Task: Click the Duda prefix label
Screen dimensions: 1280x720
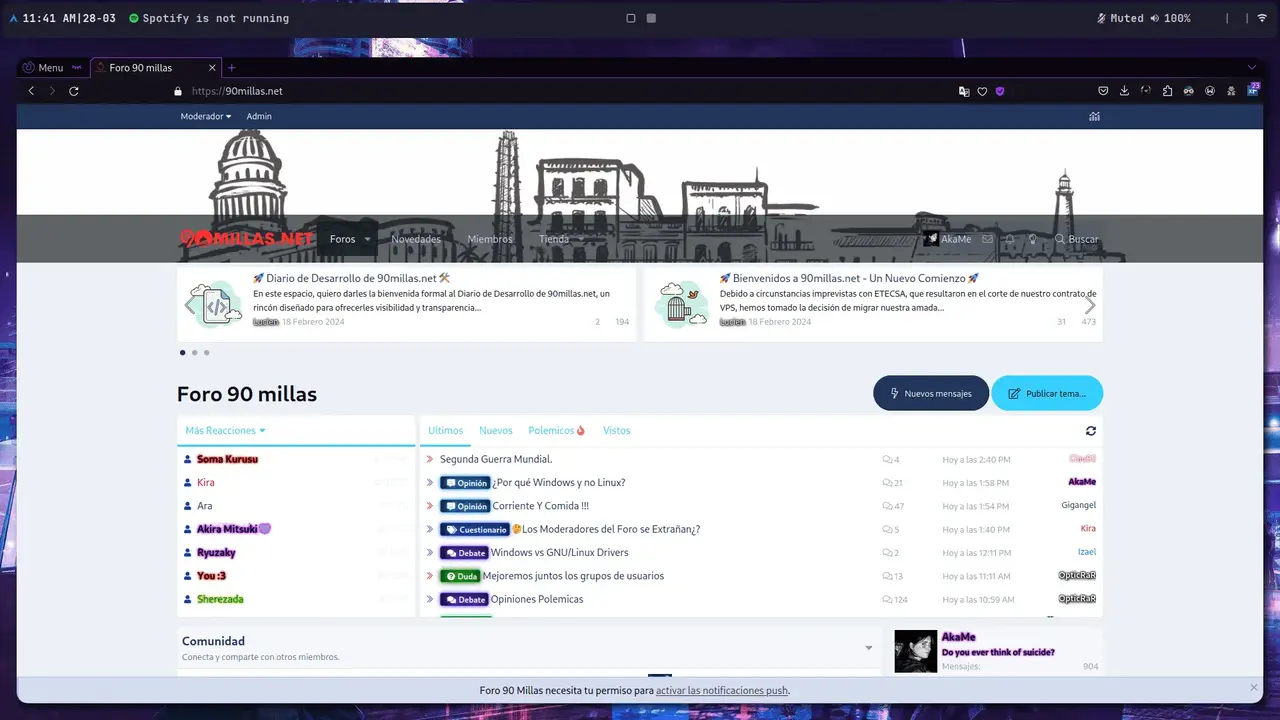Action: point(460,576)
